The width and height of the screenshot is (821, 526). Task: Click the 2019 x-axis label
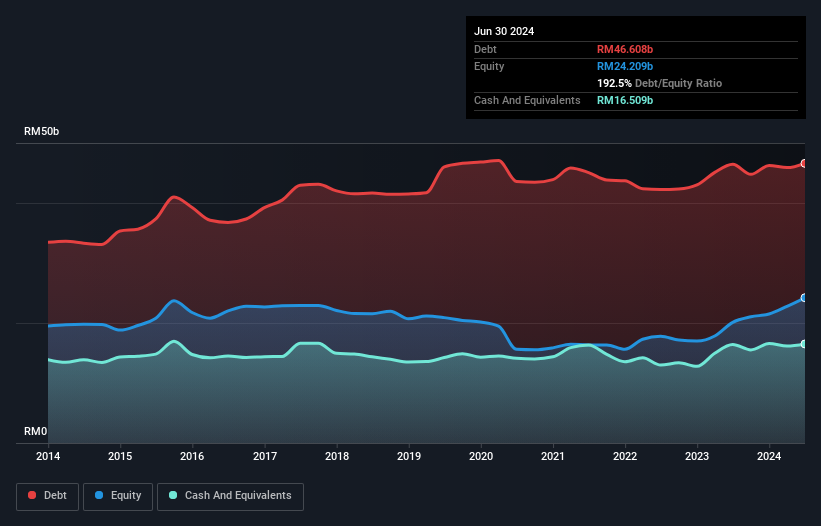click(409, 456)
